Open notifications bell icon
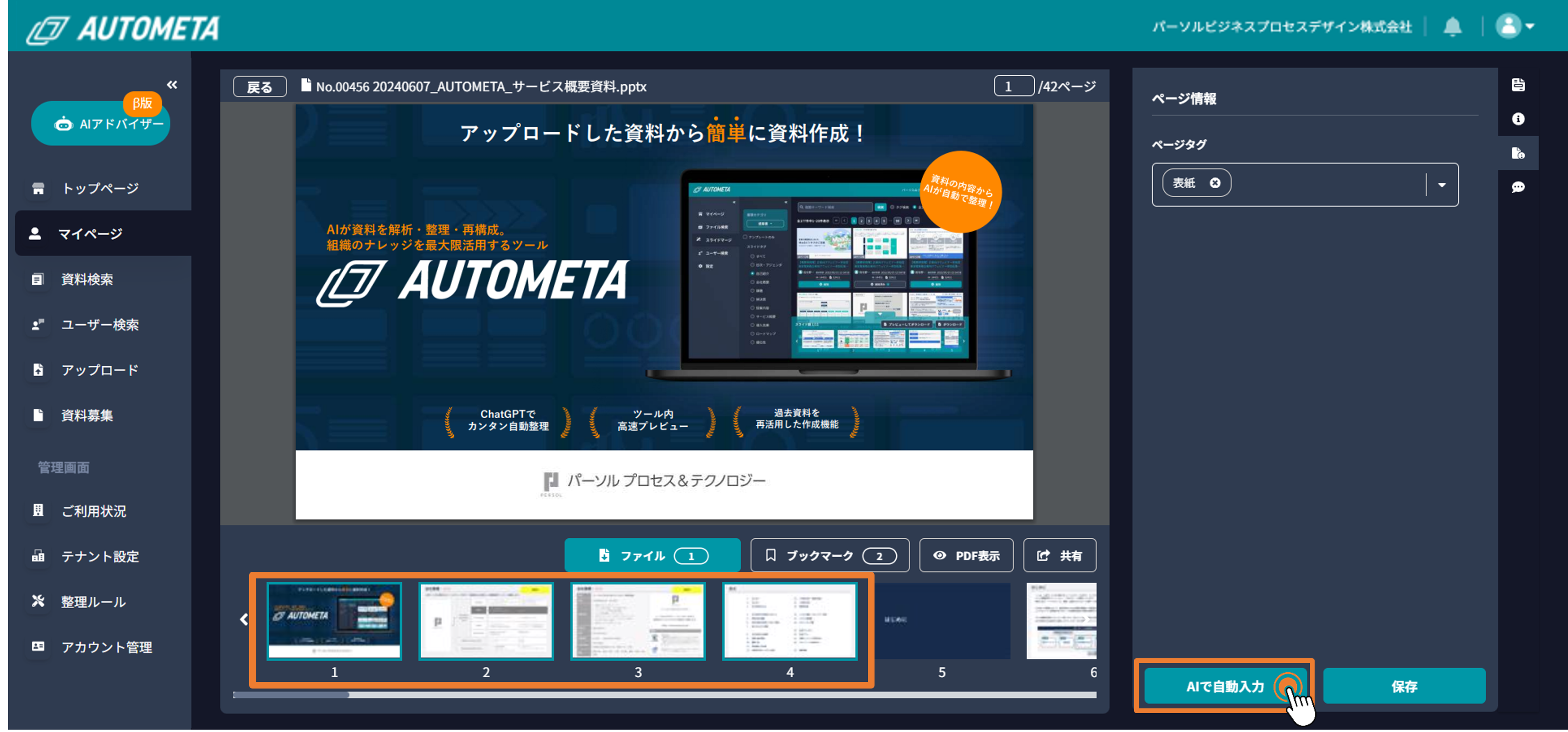 click(1453, 26)
